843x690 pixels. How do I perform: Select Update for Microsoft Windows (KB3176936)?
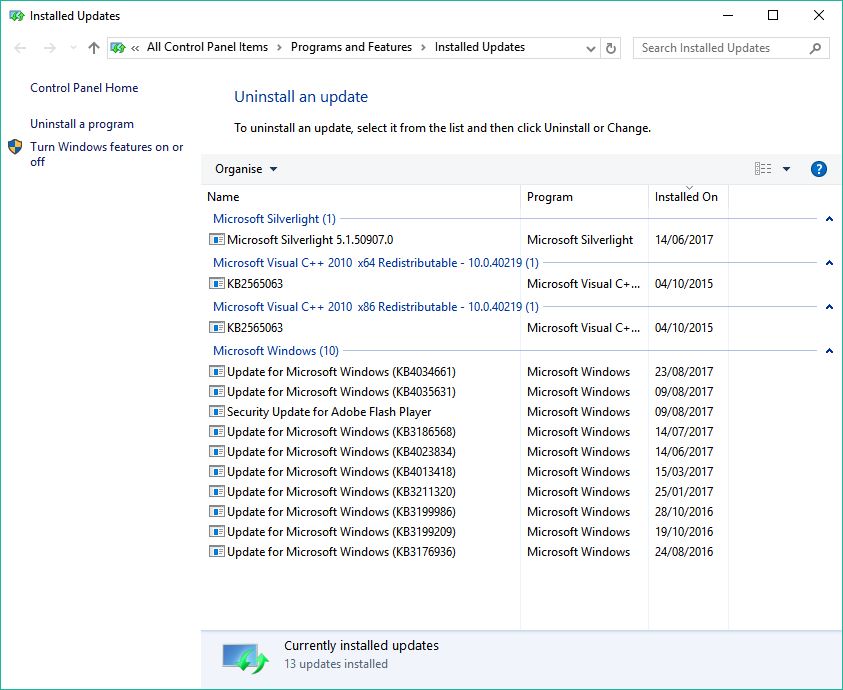pyautogui.click(x=341, y=552)
